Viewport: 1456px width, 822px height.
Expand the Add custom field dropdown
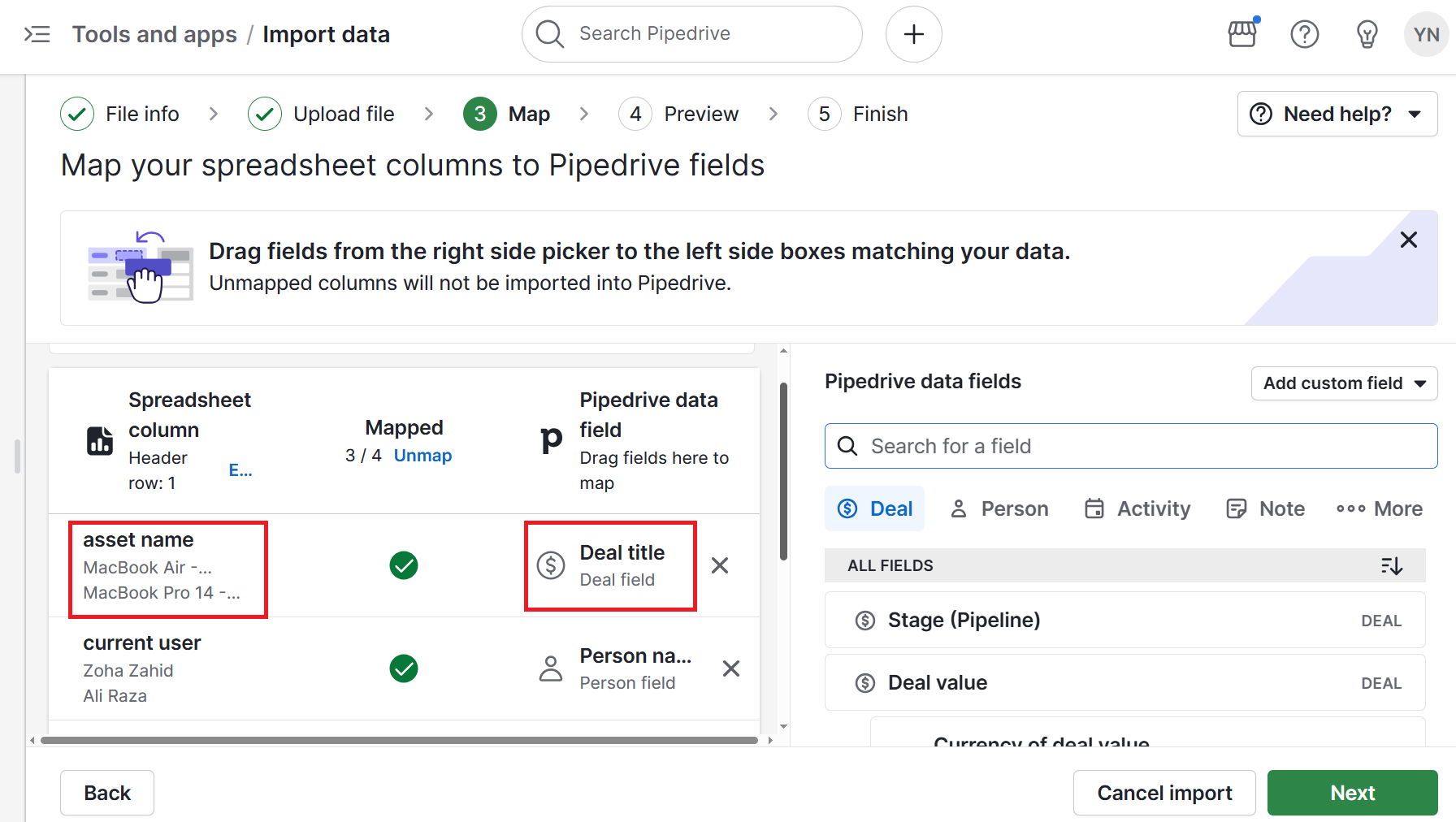coord(1344,383)
